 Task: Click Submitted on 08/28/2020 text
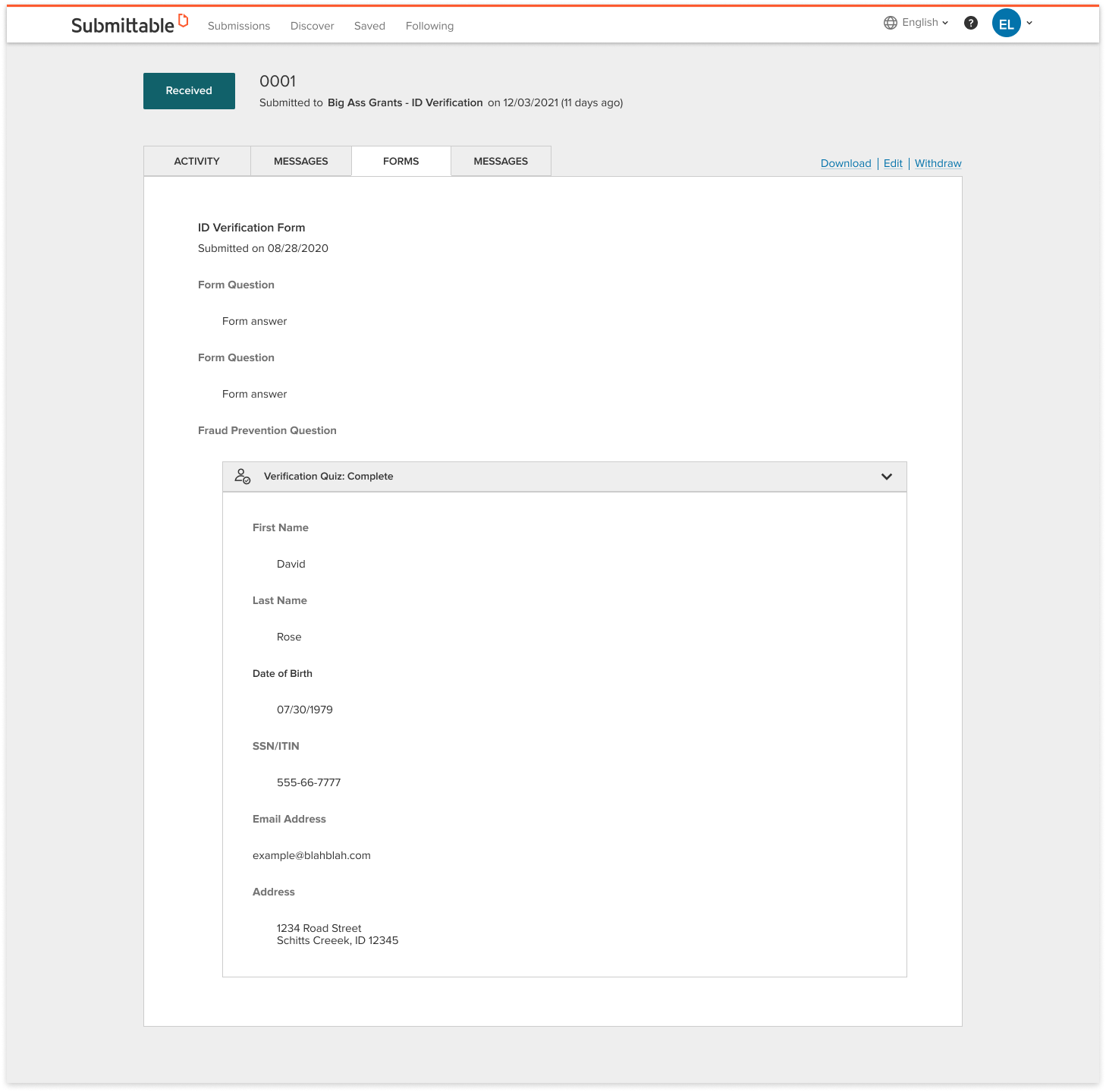pyautogui.click(x=263, y=248)
